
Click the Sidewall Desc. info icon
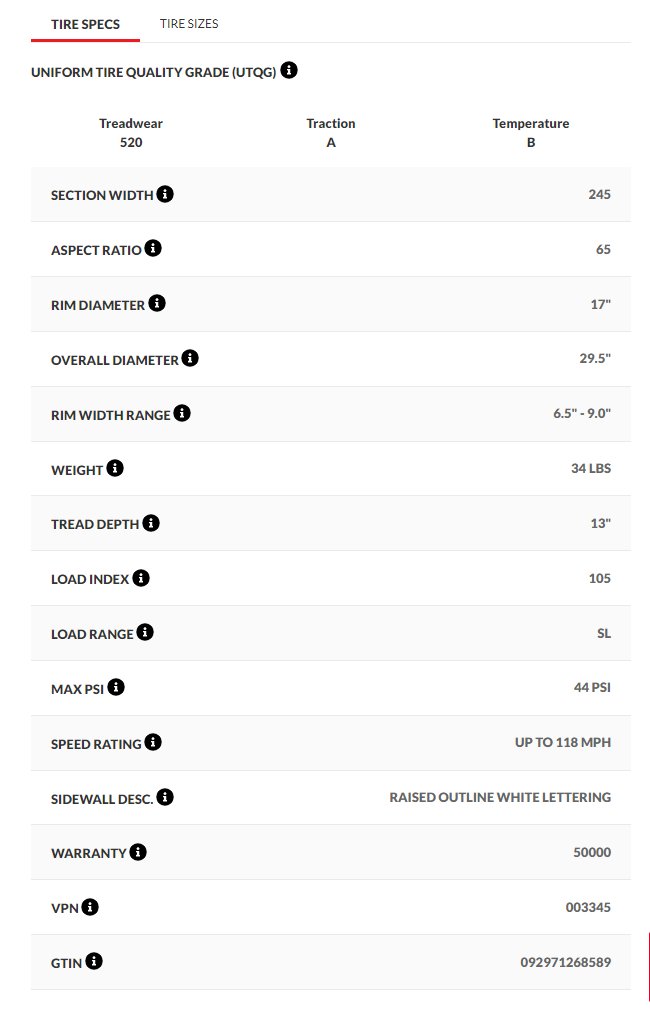click(165, 797)
